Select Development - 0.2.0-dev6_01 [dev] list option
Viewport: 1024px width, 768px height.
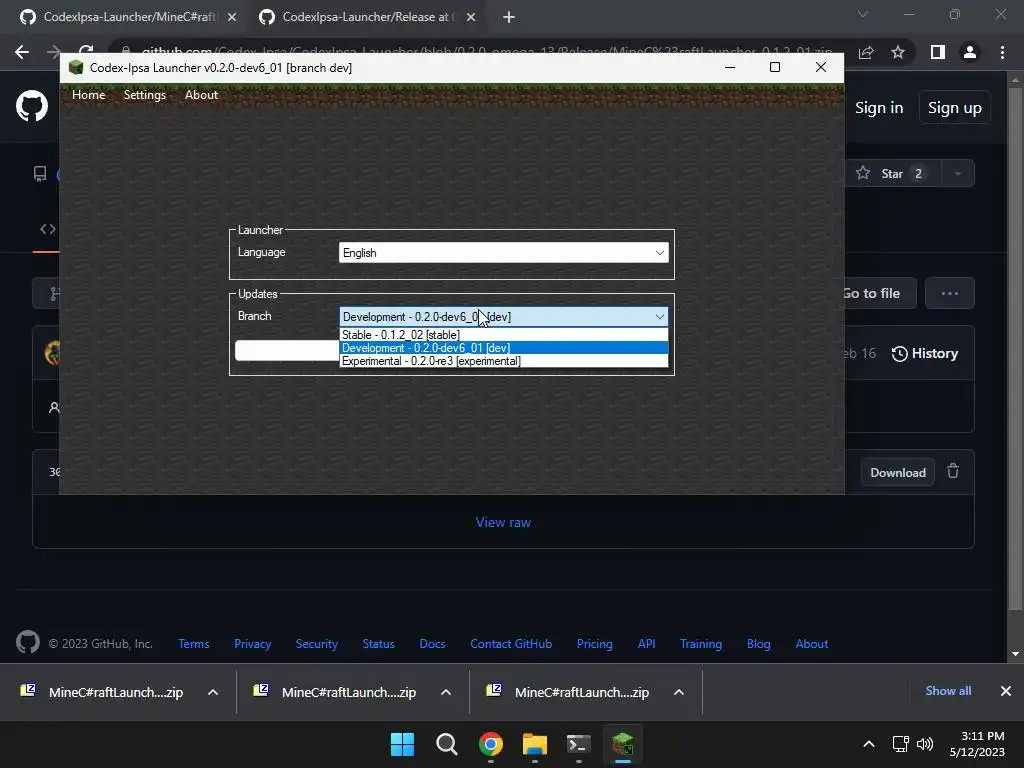pos(504,348)
